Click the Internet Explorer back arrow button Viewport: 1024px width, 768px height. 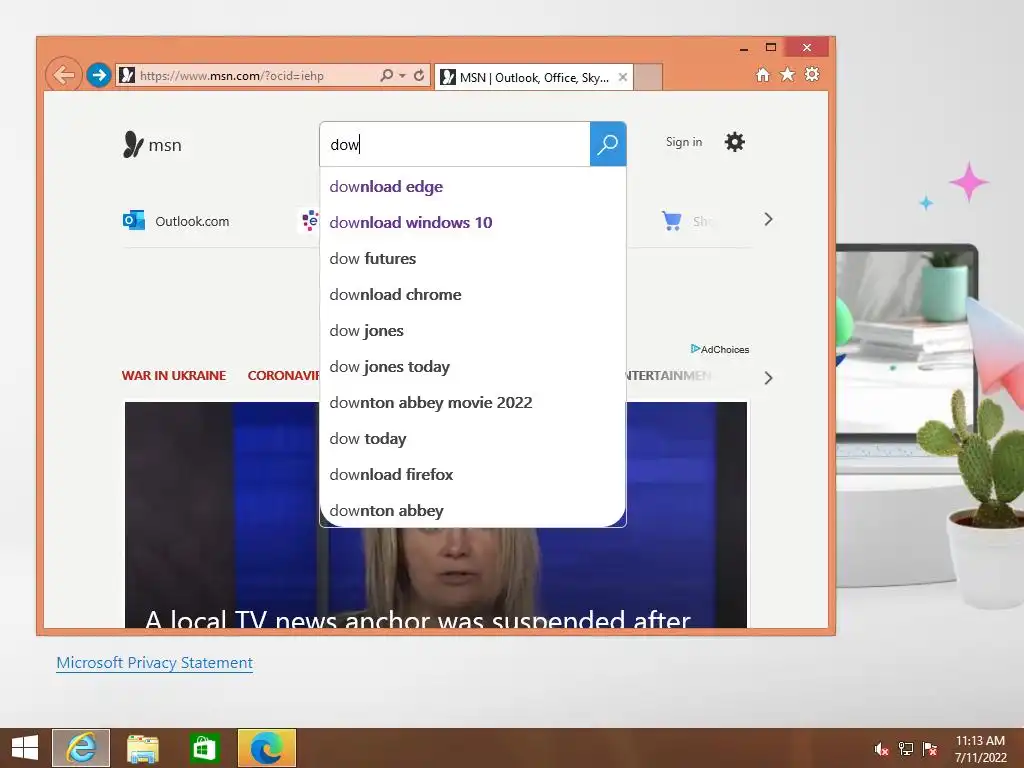(x=63, y=75)
